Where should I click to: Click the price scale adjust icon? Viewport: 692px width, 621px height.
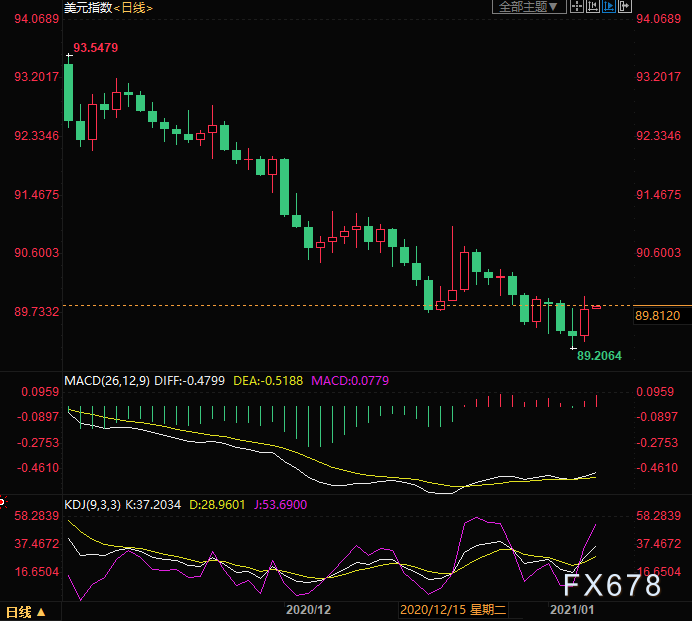click(x=592, y=6)
